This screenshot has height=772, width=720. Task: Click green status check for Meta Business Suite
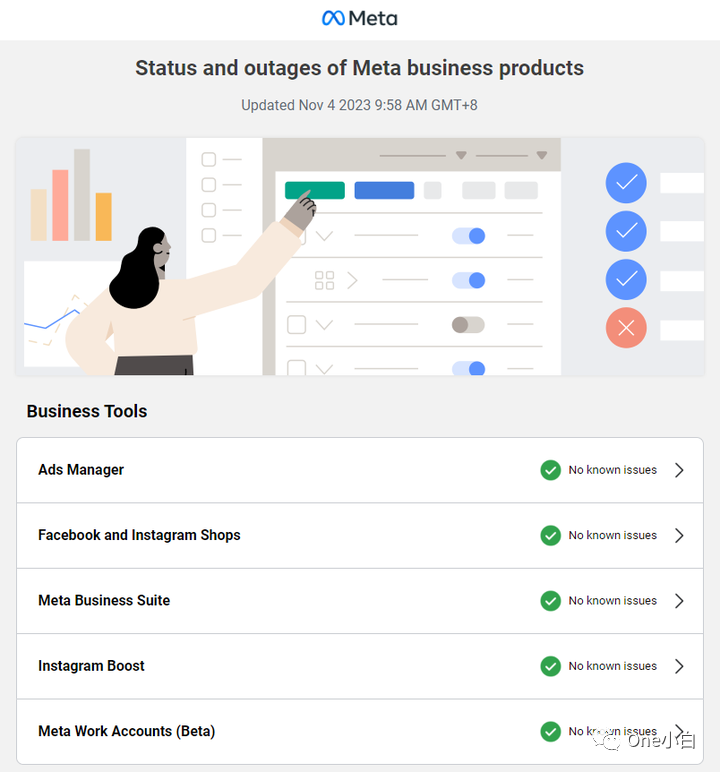click(x=551, y=601)
